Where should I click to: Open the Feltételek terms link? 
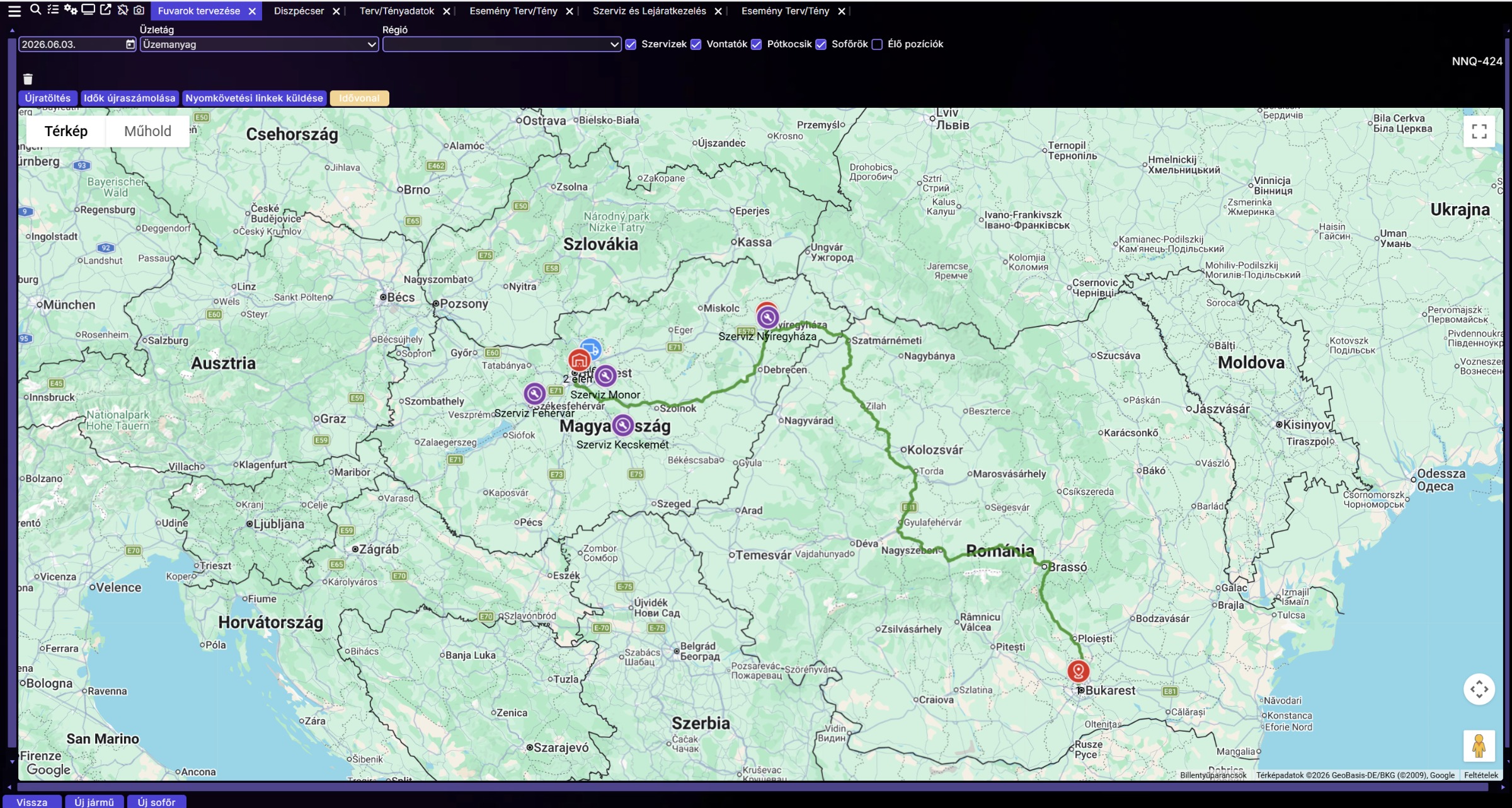[1481, 775]
